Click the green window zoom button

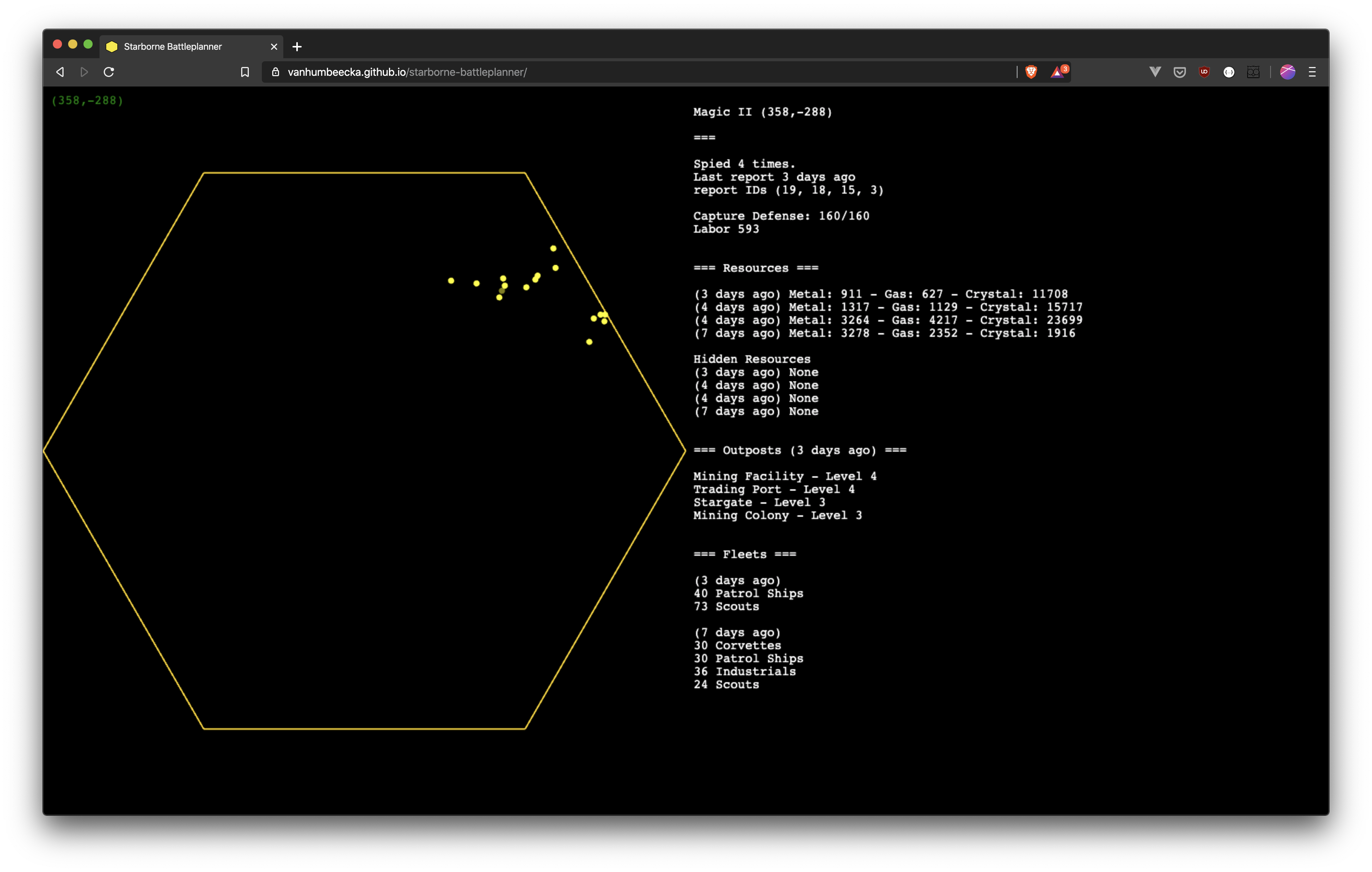coord(88,44)
